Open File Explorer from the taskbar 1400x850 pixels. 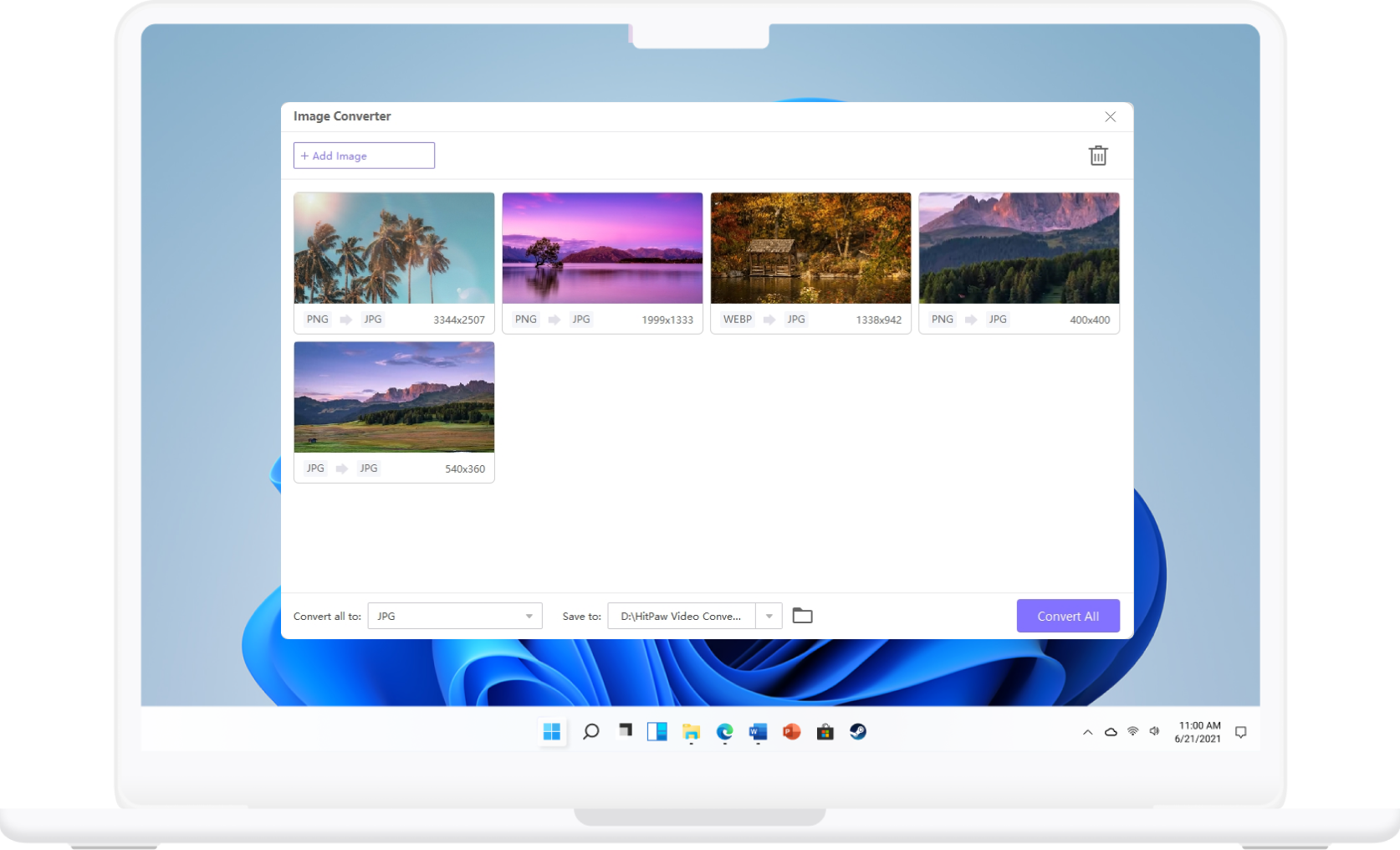[x=691, y=732]
